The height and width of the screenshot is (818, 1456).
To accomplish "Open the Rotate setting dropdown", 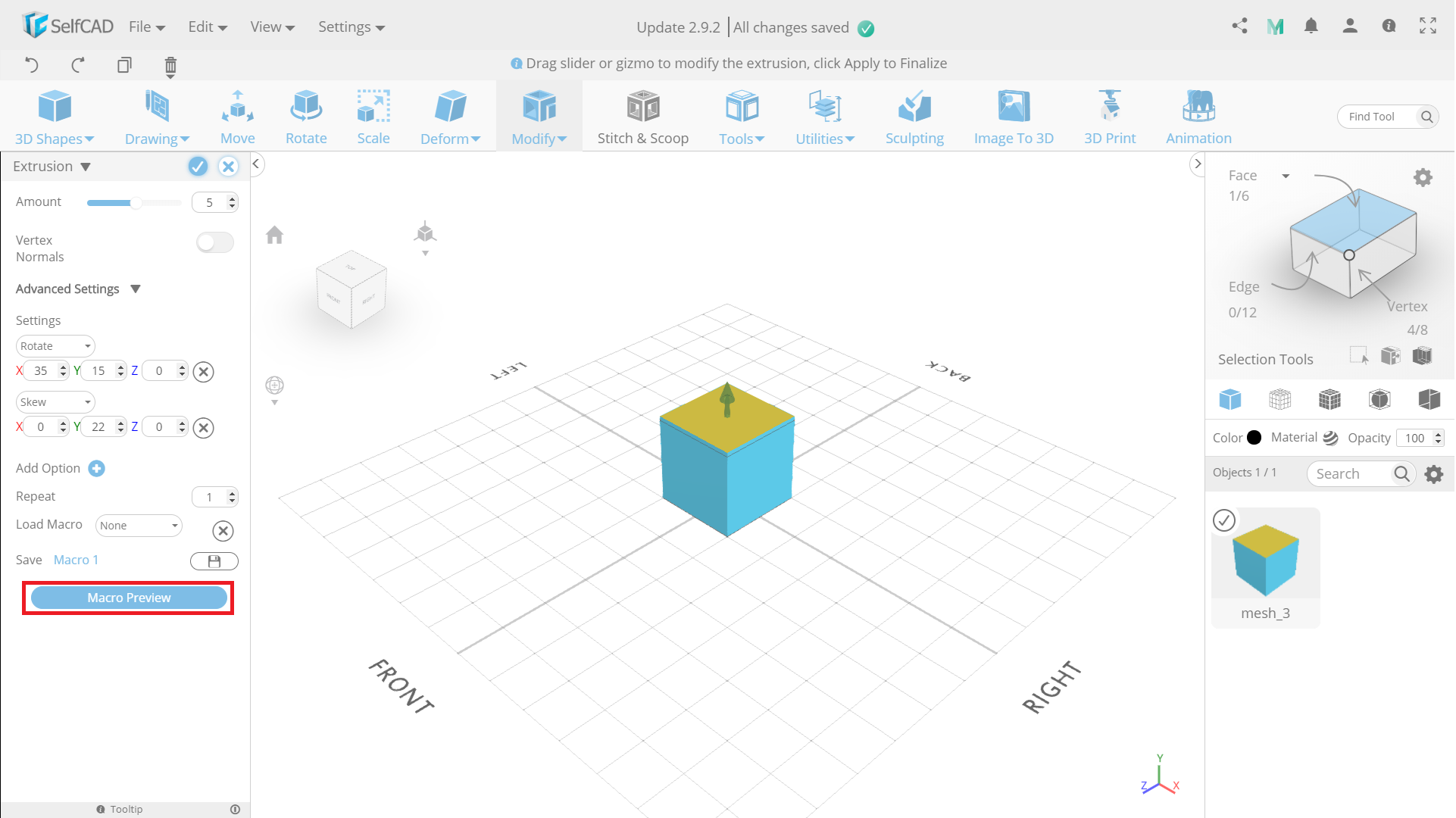I will click(55, 346).
